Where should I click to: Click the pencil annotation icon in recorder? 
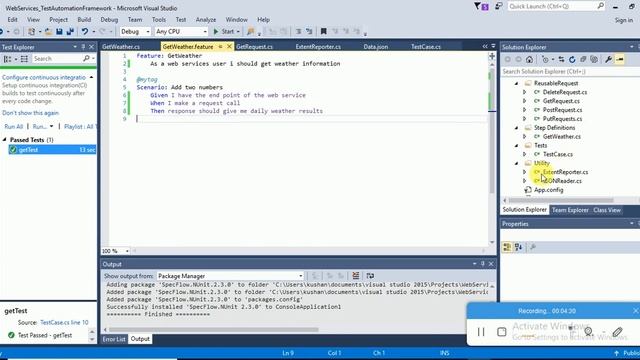tap(618, 332)
